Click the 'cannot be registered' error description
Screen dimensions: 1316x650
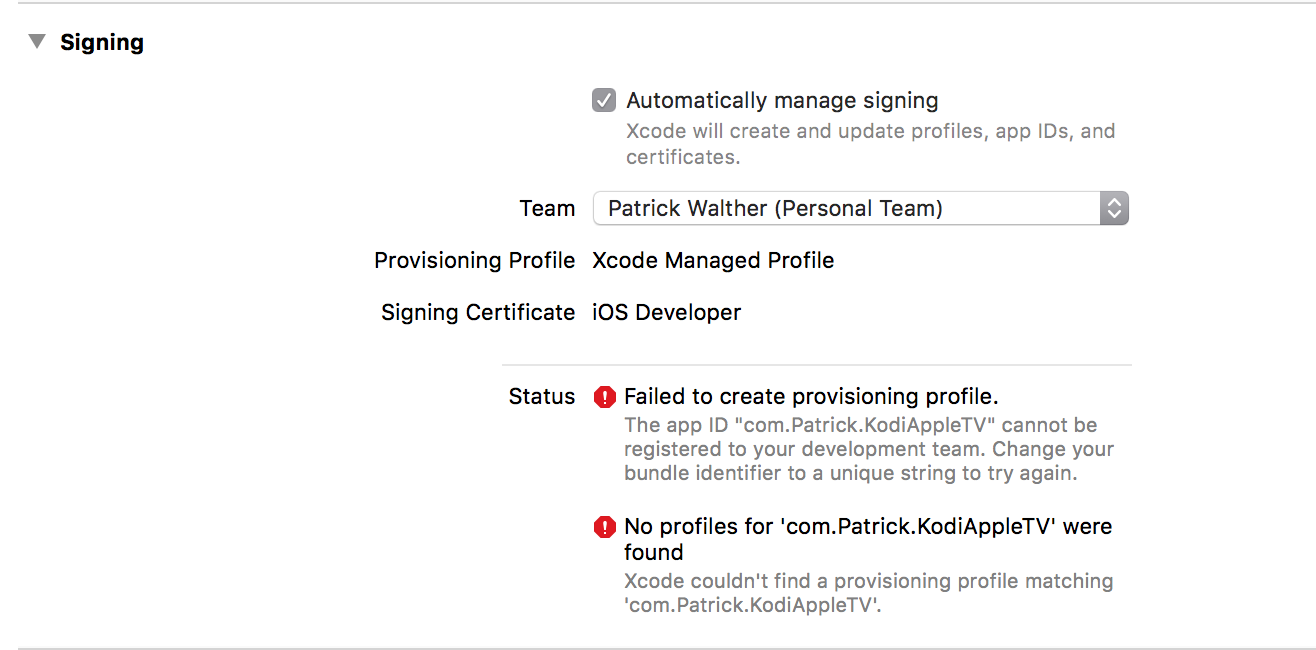point(868,449)
